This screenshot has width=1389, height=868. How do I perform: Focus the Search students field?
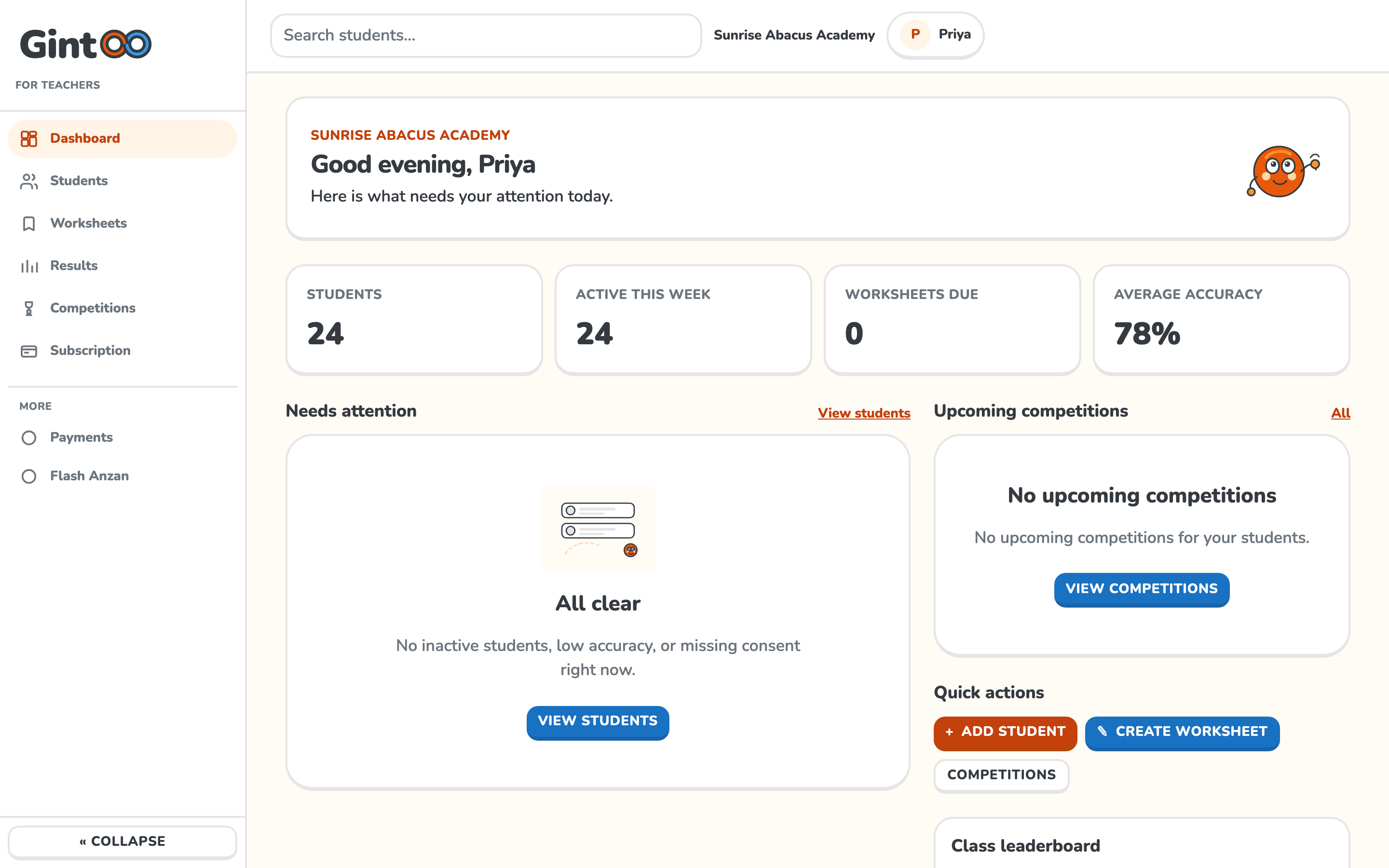(x=486, y=35)
